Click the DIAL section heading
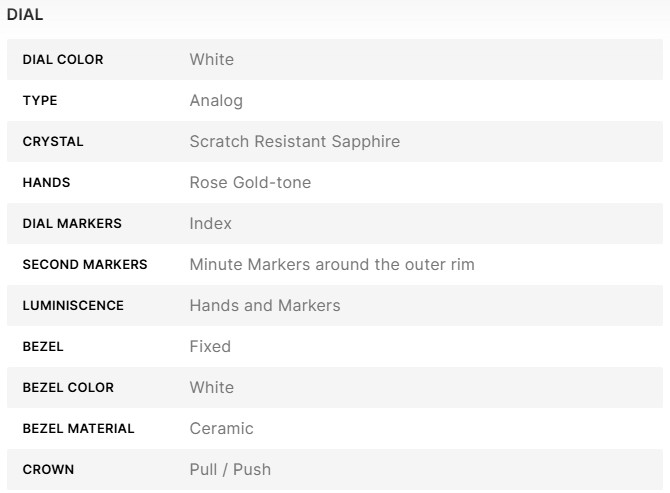 pyautogui.click(x=25, y=15)
